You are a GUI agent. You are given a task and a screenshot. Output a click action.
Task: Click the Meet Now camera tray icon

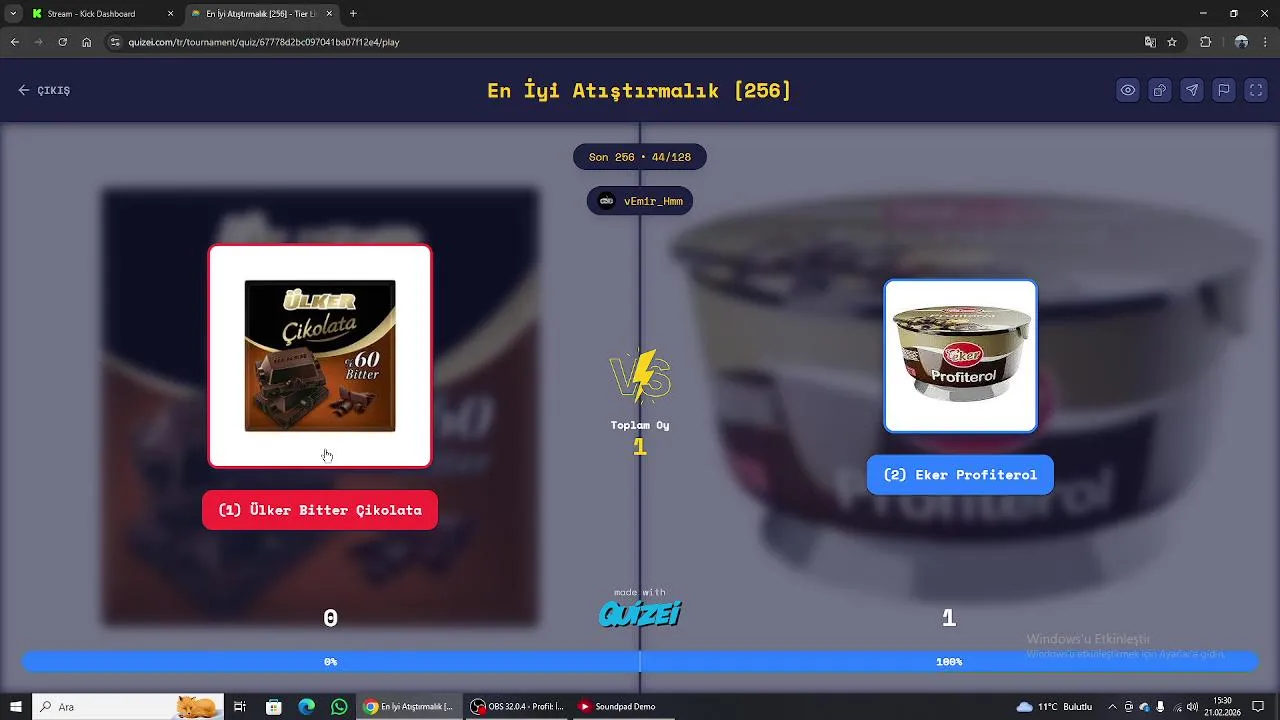click(1129, 707)
